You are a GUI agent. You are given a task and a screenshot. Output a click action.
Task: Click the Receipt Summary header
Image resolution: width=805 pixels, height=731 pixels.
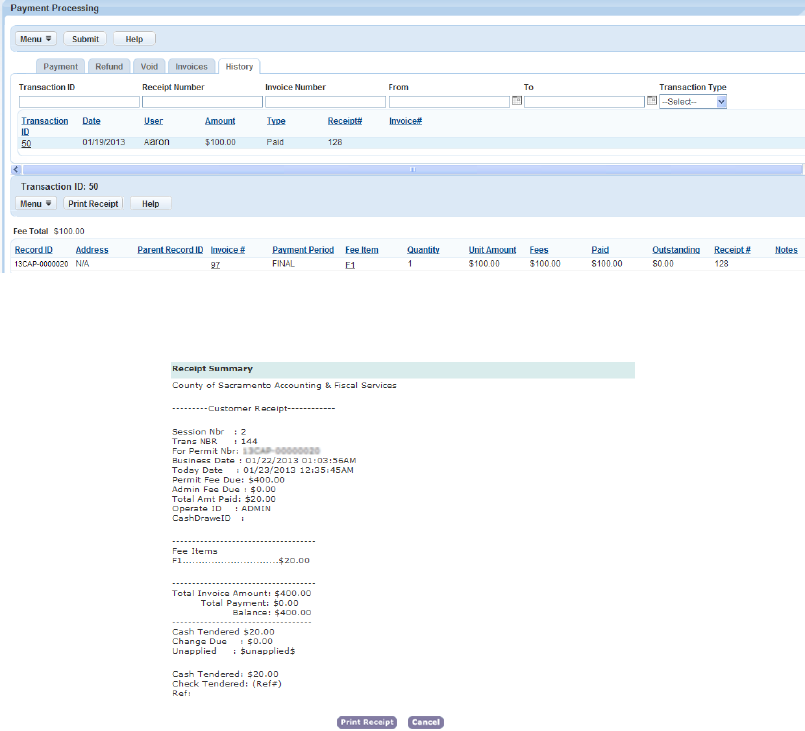click(403, 370)
